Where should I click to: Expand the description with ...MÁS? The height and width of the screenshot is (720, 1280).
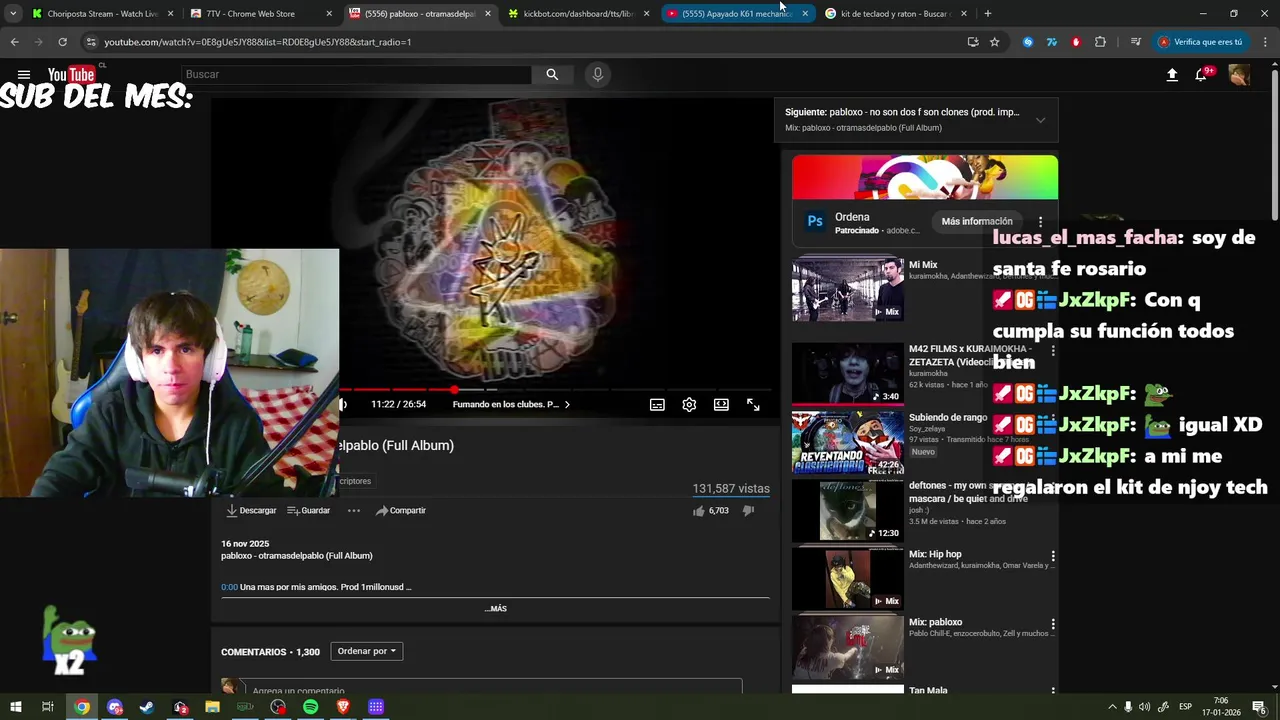[496, 608]
